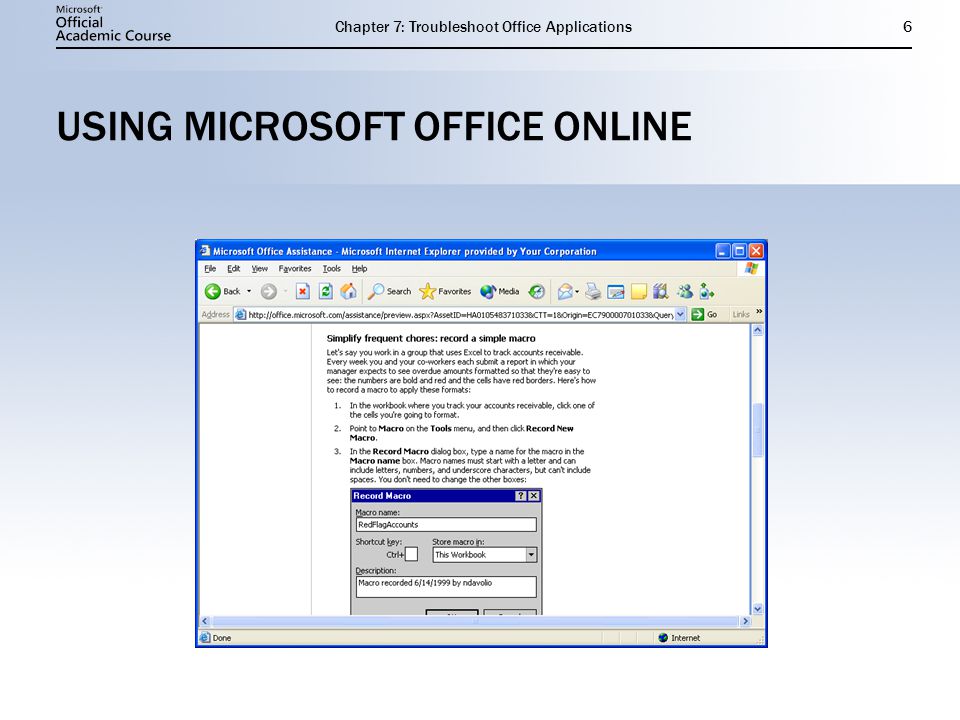Click the heading "Simplify frequent chores: record a simple macro"
Screen dimensions: 960x720
pyautogui.click(x=431, y=339)
